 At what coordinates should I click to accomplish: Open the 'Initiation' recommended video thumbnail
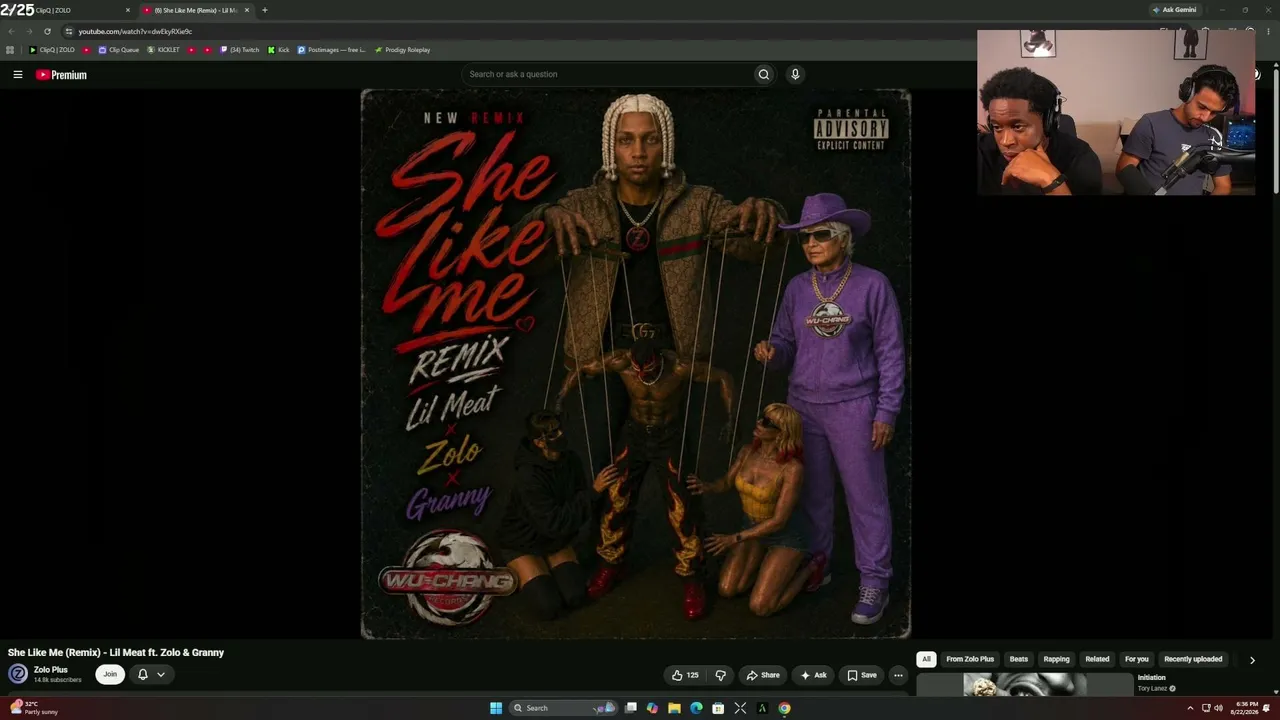[1025, 685]
